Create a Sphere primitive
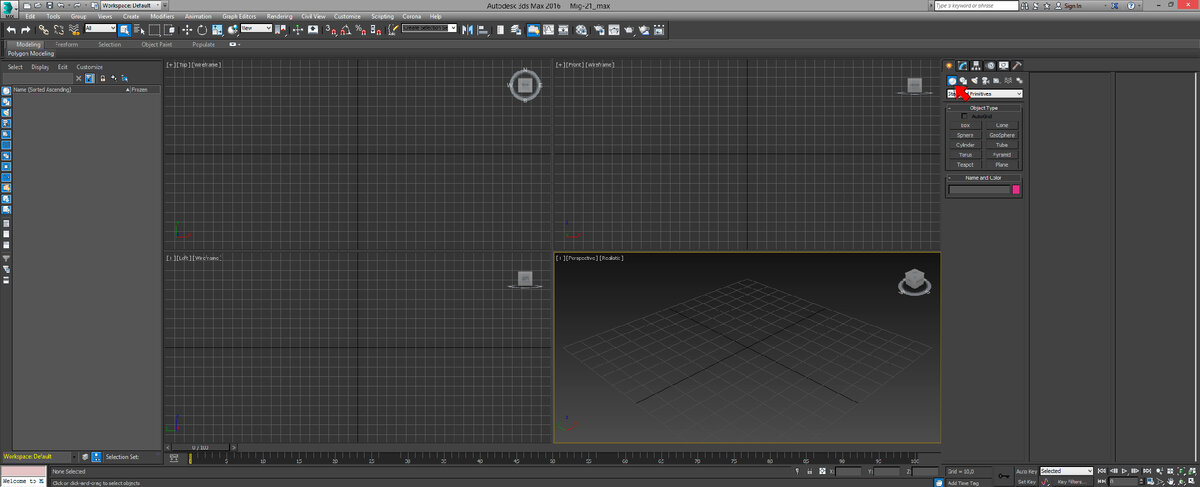 [x=965, y=135]
